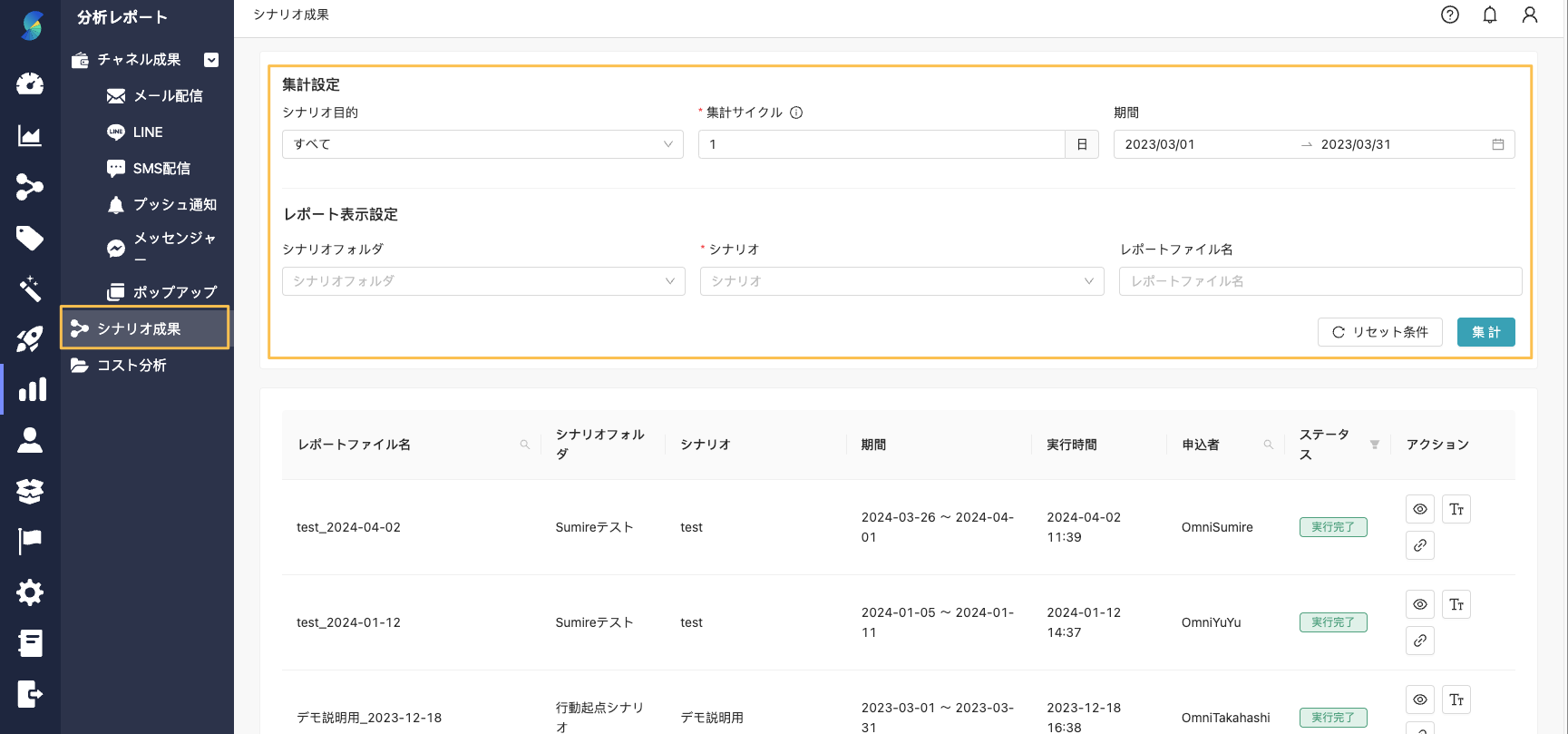Click the レポートファイル名 input field

tap(1320, 281)
